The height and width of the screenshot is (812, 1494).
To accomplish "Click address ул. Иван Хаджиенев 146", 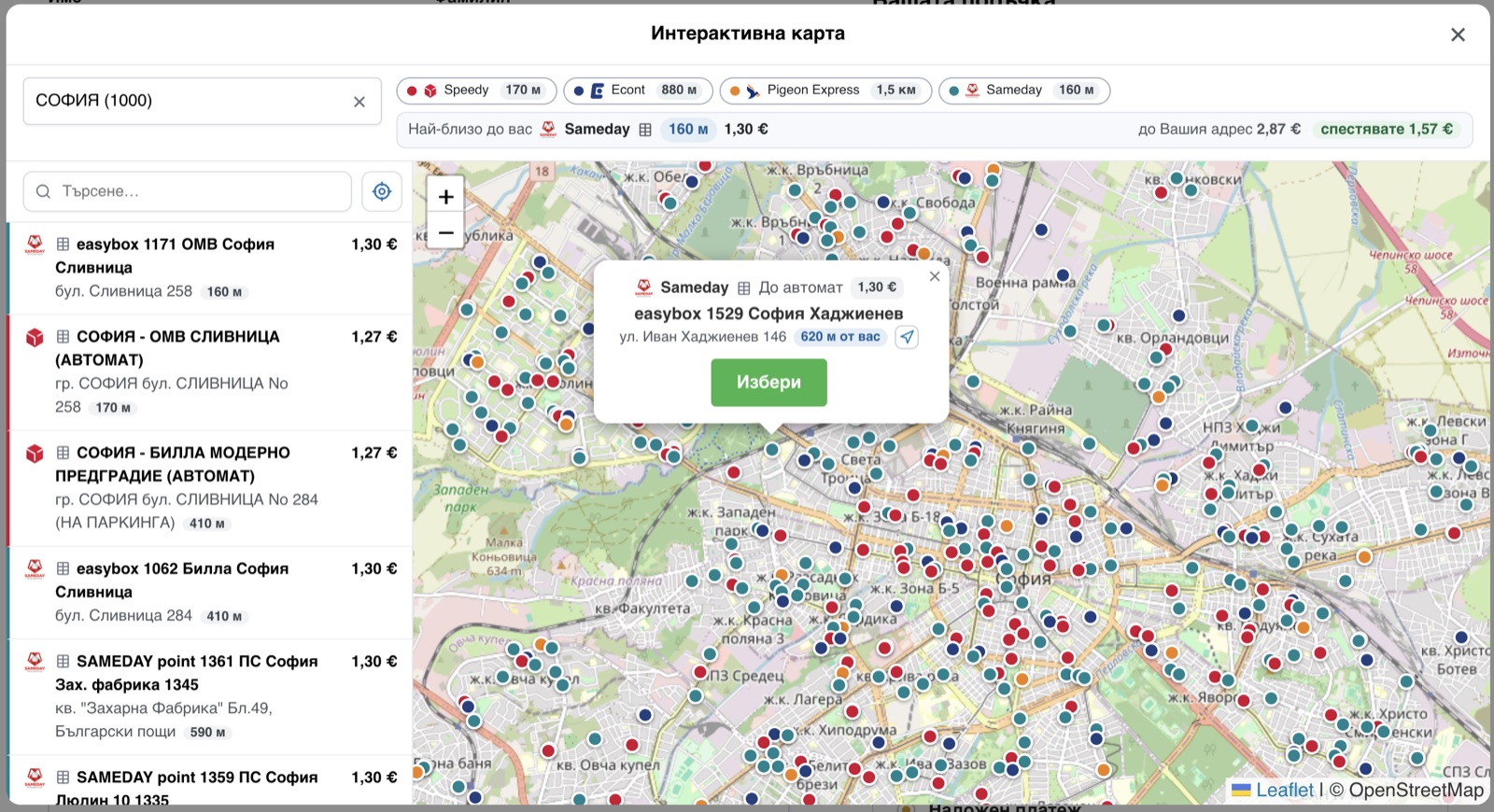I will [x=703, y=337].
